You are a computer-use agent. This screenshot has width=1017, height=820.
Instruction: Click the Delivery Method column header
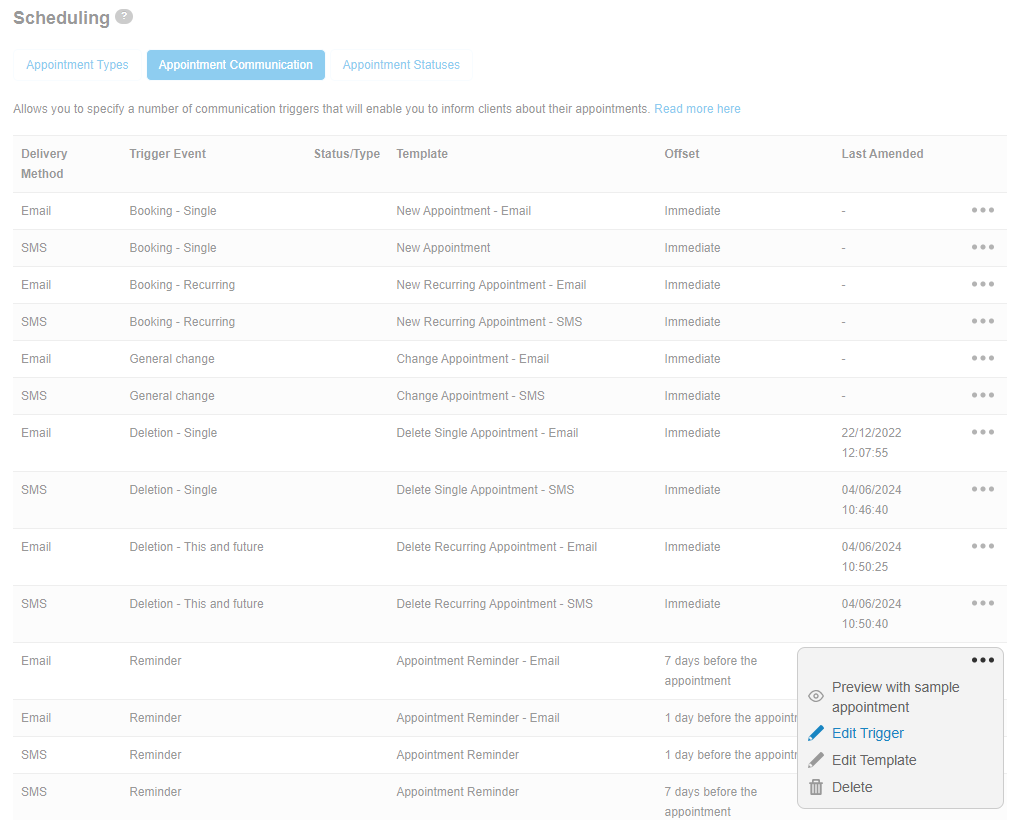point(44,163)
